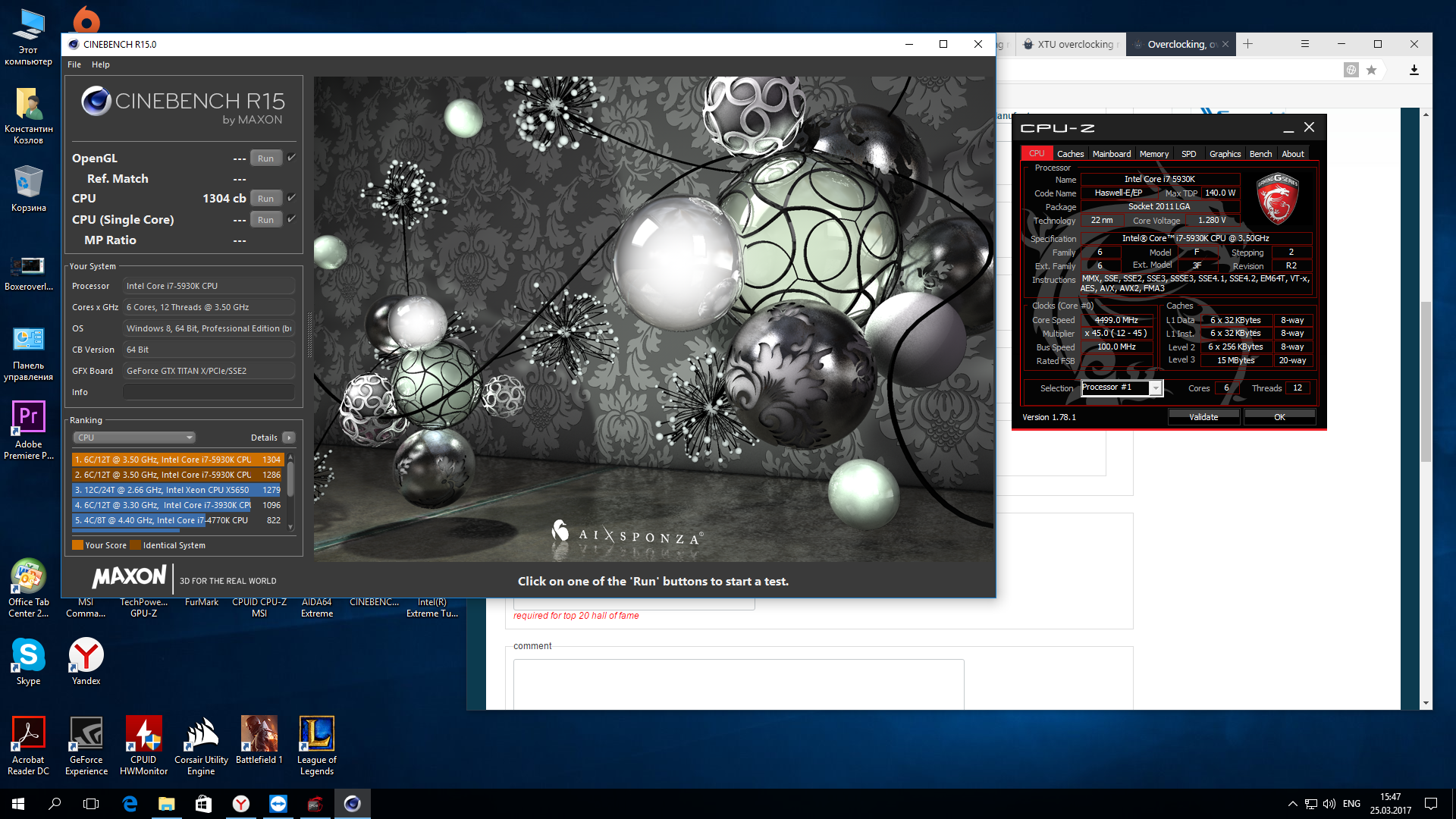Switch to the SPD tab in CPU-Z
This screenshot has height=819, width=1456.
(x=1188, y=154)
